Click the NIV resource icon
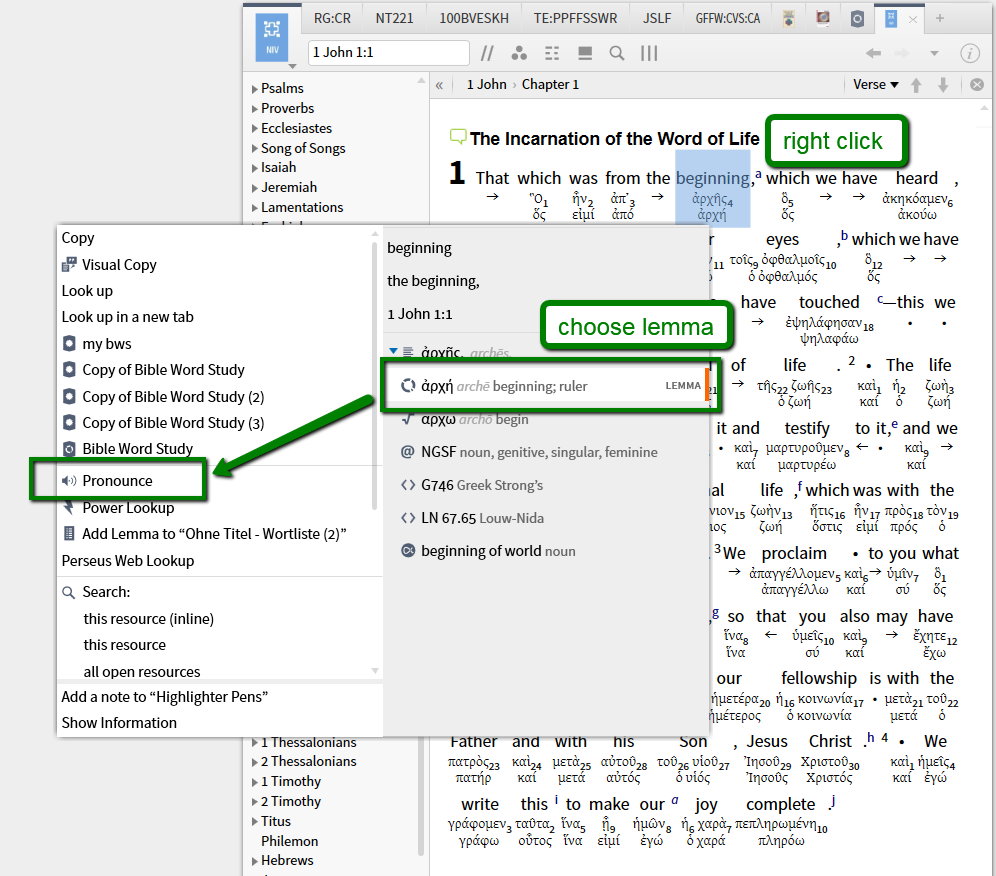This screenshot has width=996, height=876. pyautogui.click(x=272, y=37)
